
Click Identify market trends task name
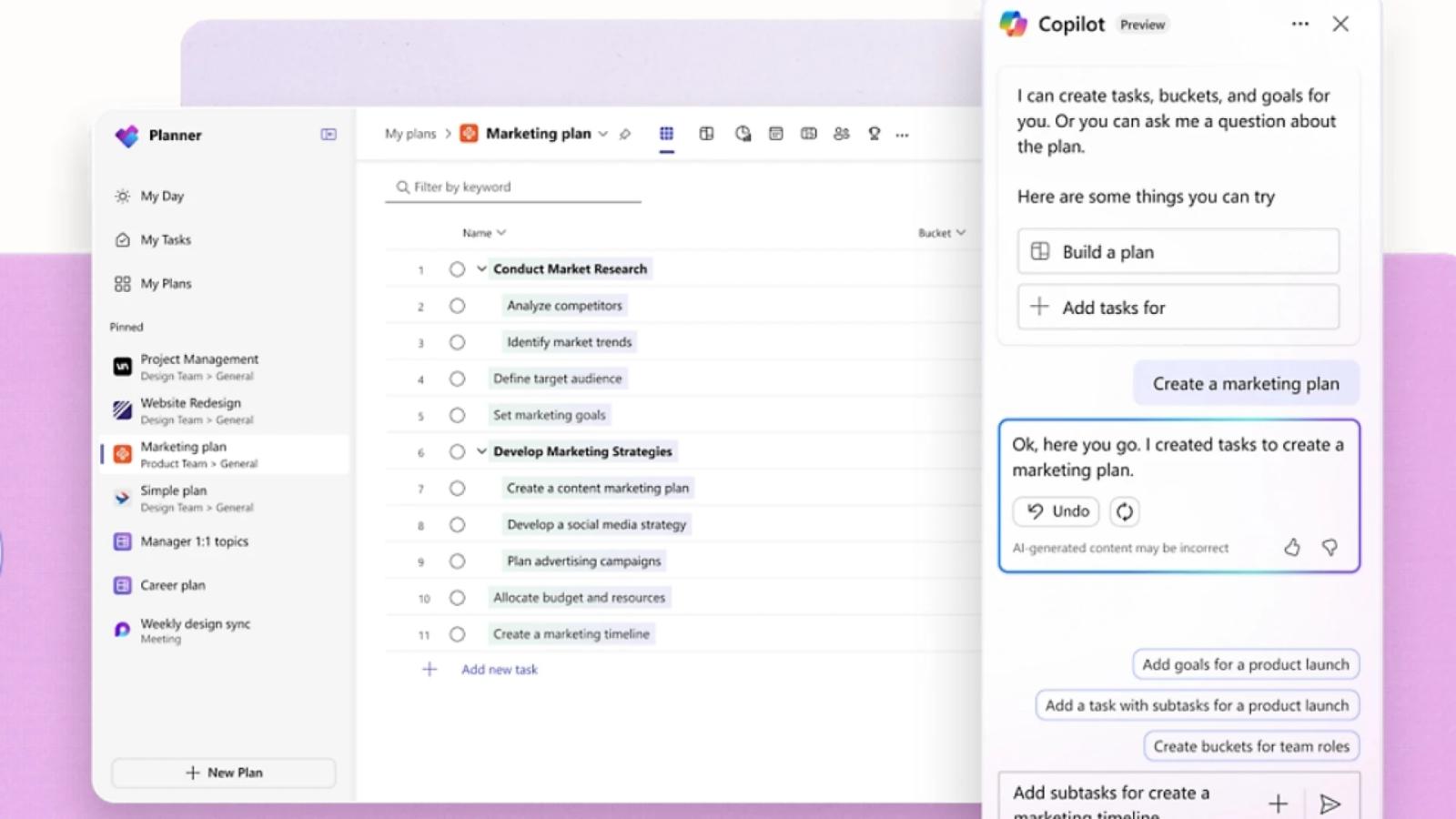[570, 342]
